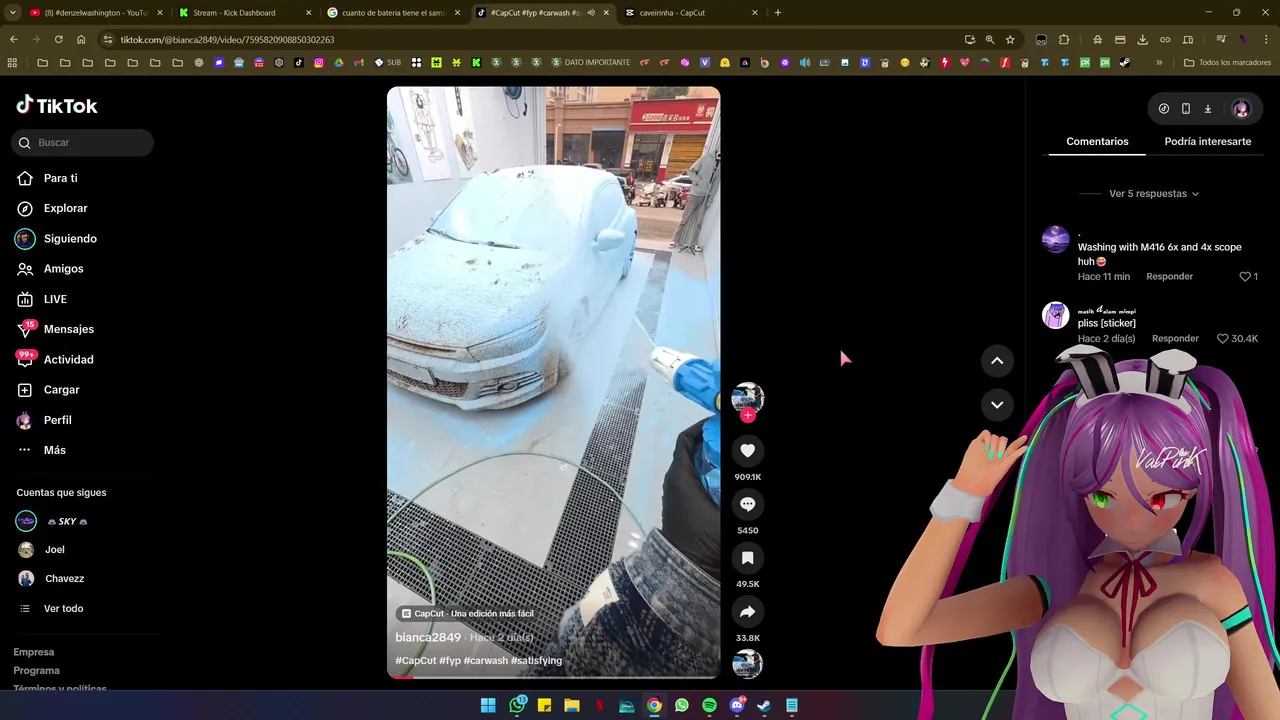The height and width of the screenshot is (720, 1280).
Task: Mute the TikTok tab audio indicator
Action: [591, 13]
